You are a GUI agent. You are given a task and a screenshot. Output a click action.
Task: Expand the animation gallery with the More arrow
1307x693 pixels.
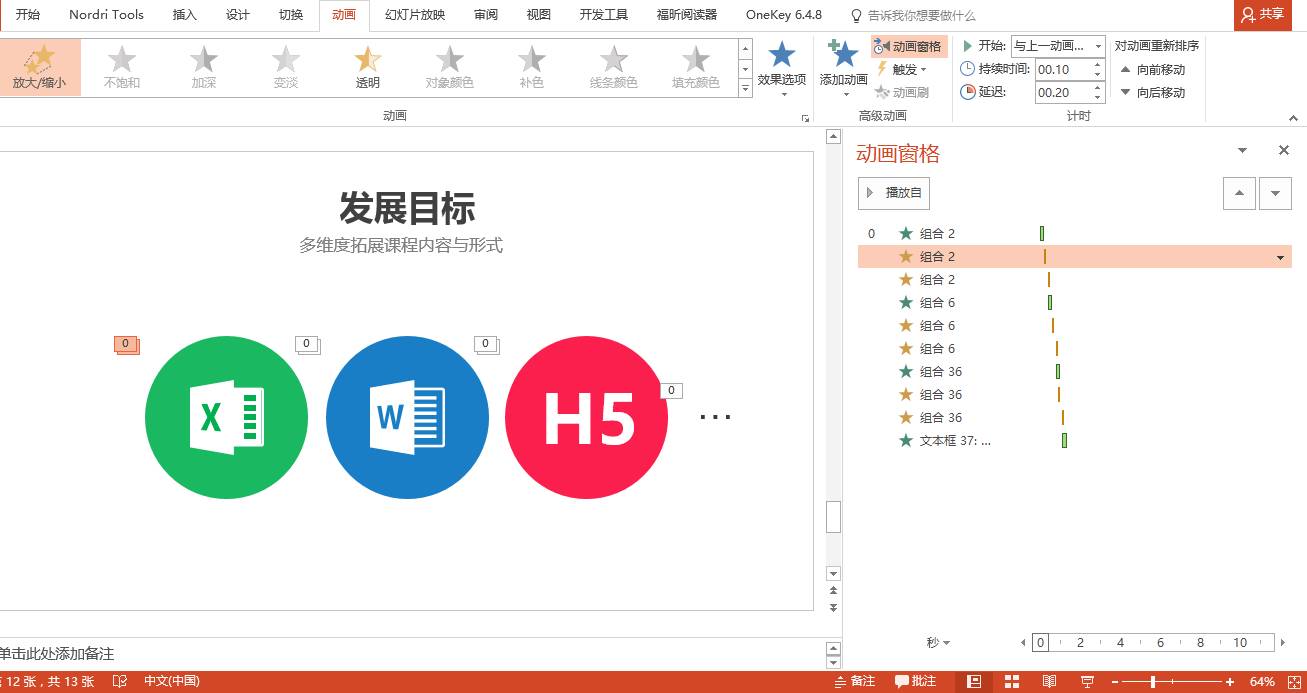pyautogui.click(x=745, y=89)
